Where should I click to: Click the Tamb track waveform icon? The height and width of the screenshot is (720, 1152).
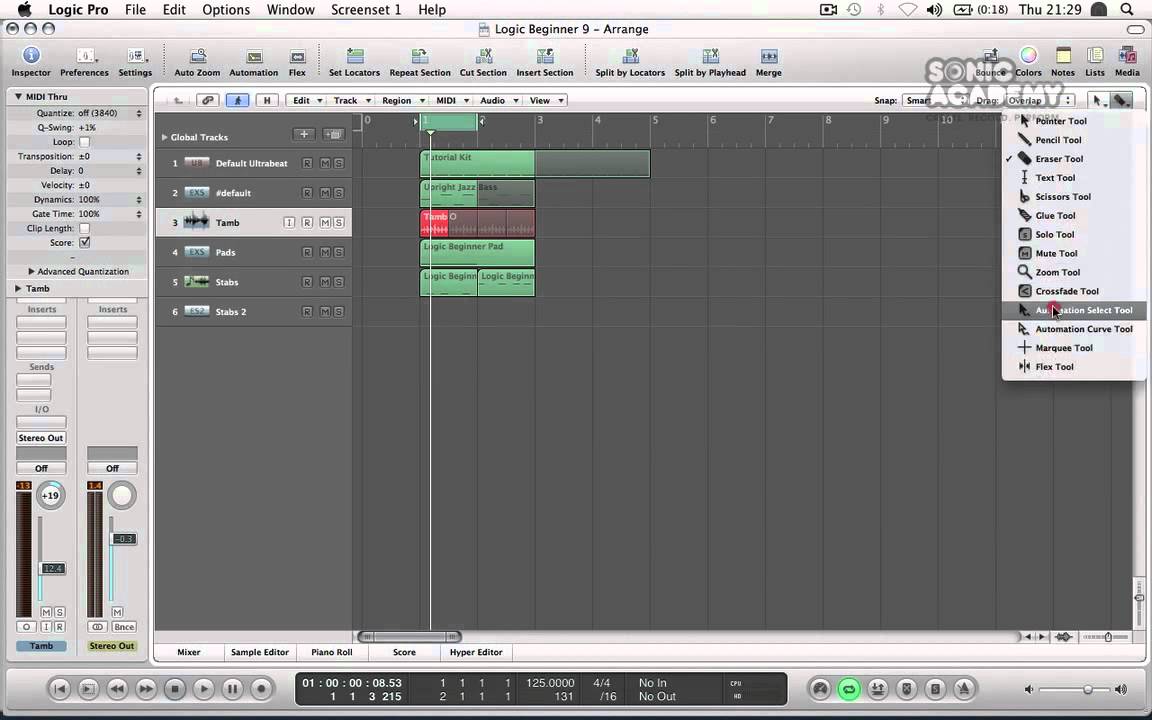pyautogui.click(x=196, y=222)
